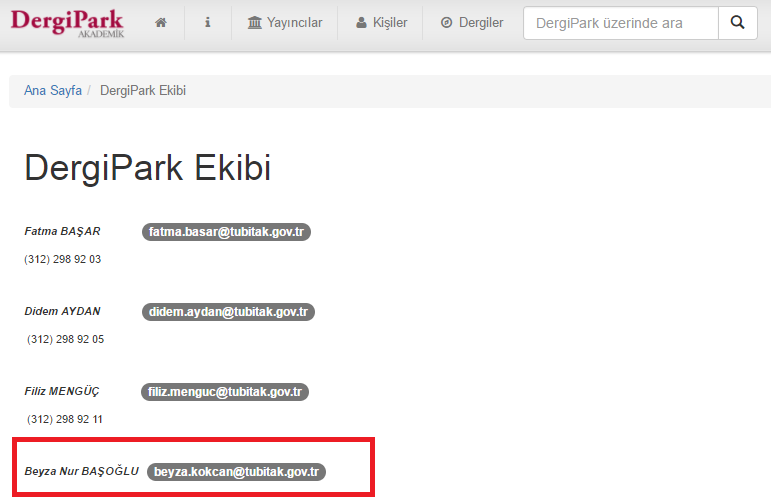This screenshot has width=771, height=504.
Task: Click the name Fatma BAŞAR
Action: pos(62,232)
